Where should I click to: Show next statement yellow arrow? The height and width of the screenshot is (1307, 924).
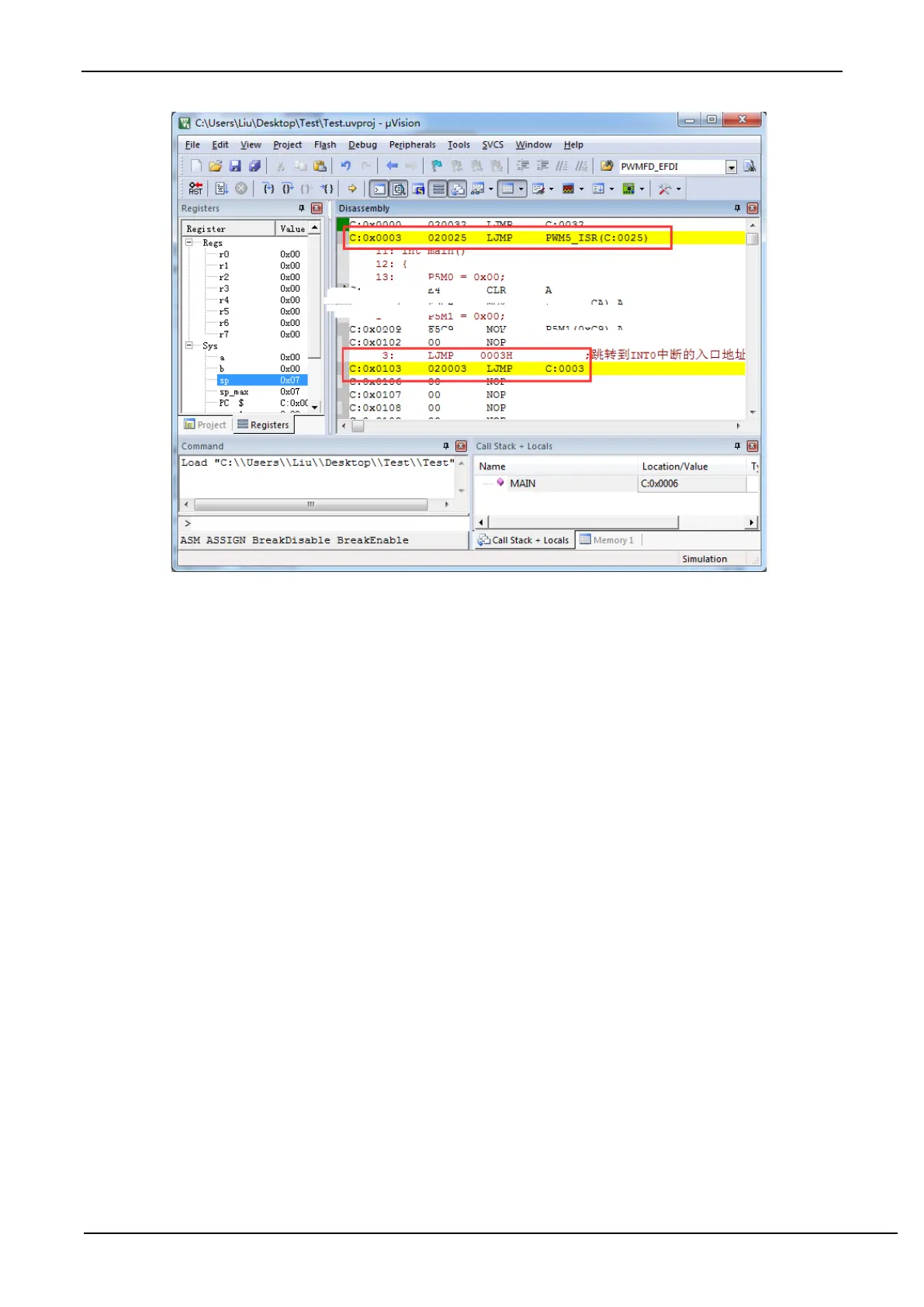click(x=352, y=189)
